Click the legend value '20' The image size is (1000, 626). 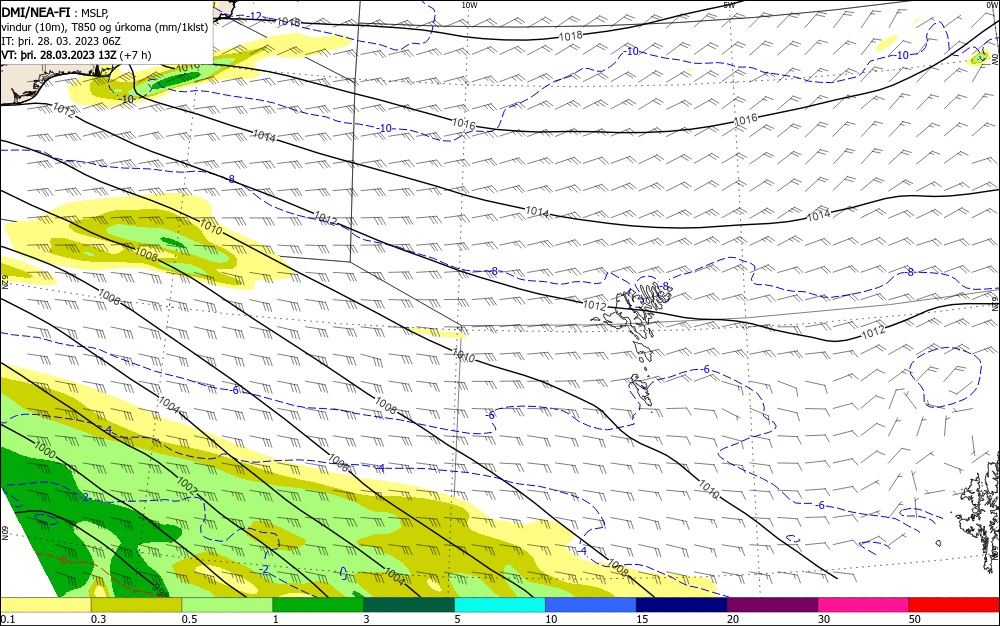[x=733, y=619]
